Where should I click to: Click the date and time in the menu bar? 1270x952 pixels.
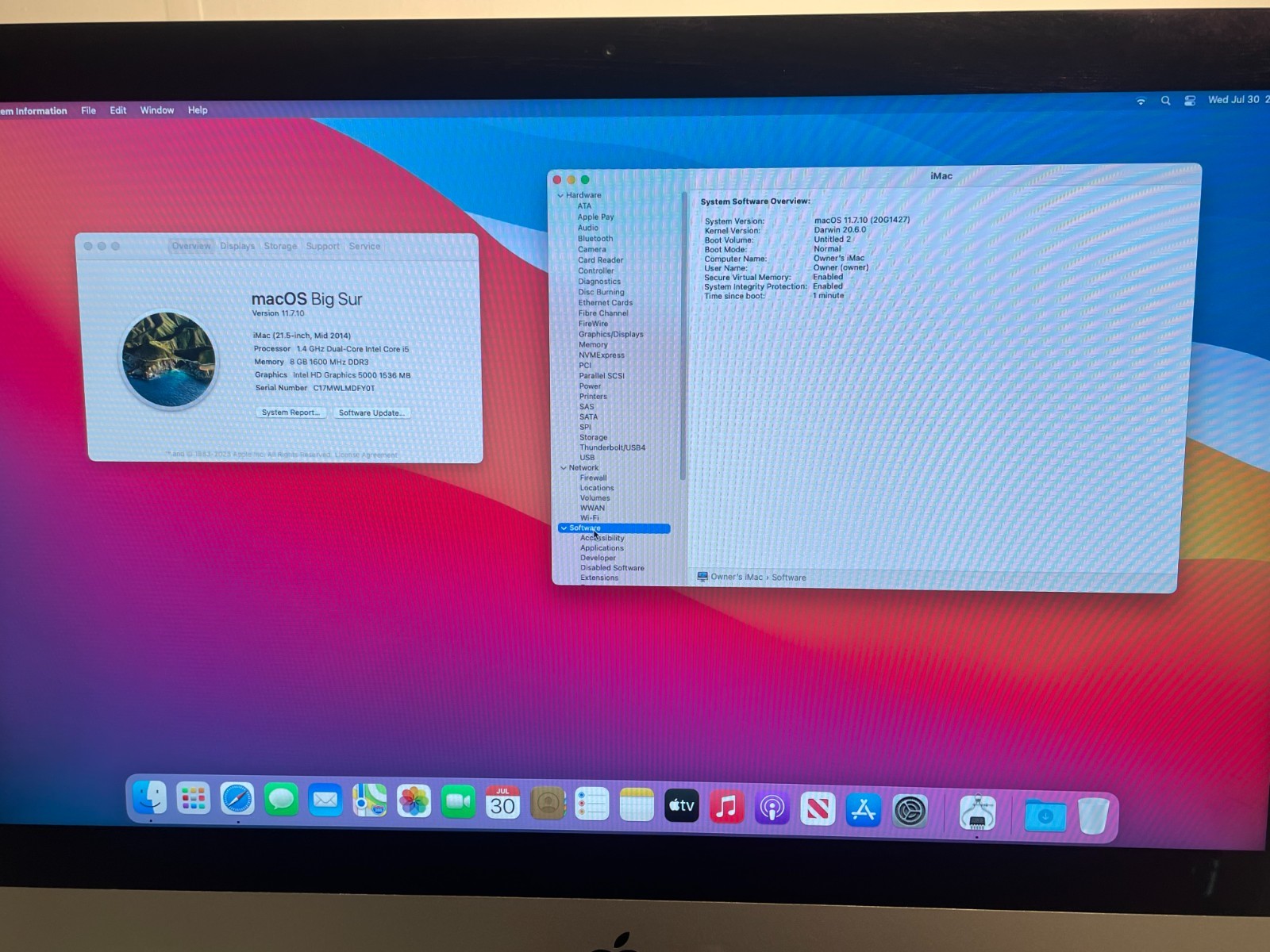1238,100
